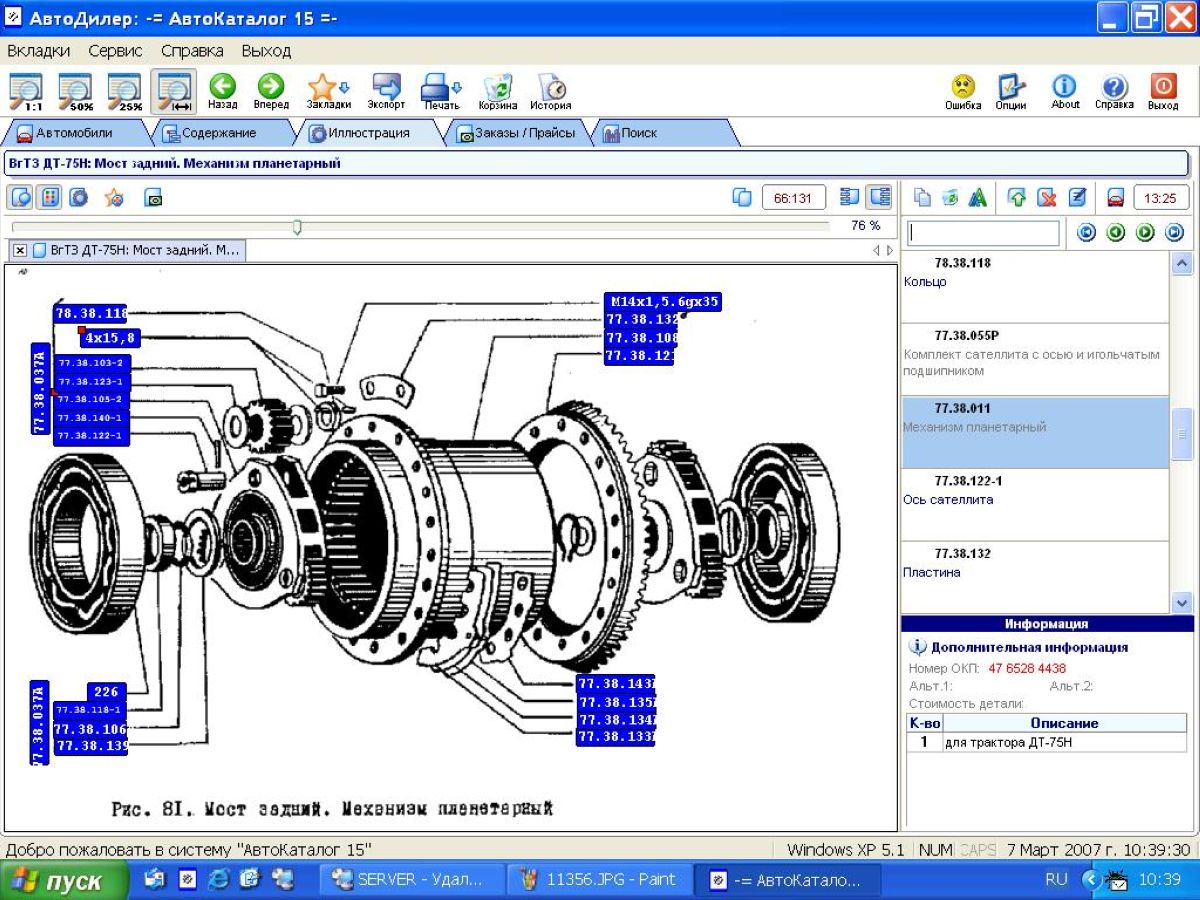Toggle the right-side tree layout button
Screen dimensions: 1200x900
pos(879,197)
